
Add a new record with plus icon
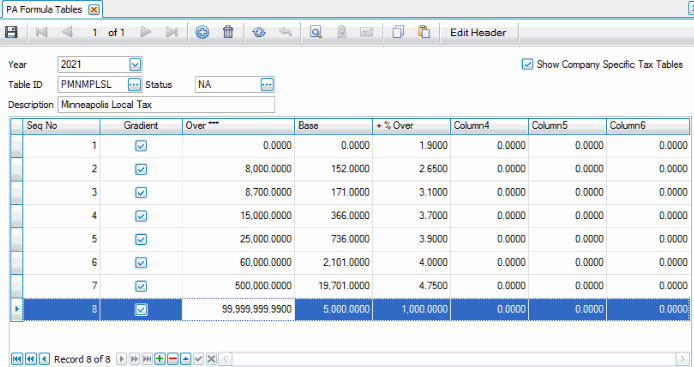coord(202,32)
